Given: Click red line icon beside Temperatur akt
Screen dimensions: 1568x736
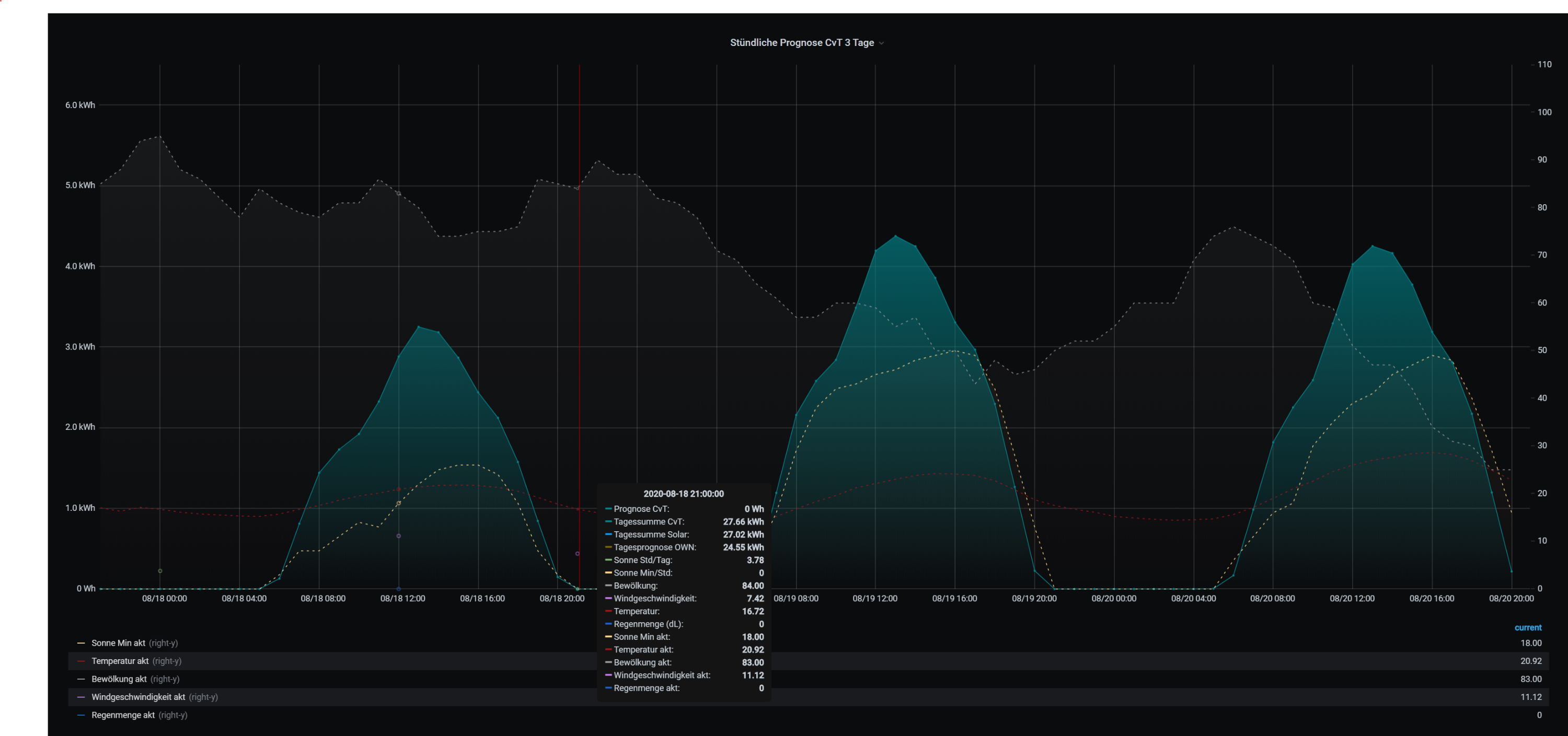Looking at the screenshot, I should pyautogui.click(x=81, y=661).
